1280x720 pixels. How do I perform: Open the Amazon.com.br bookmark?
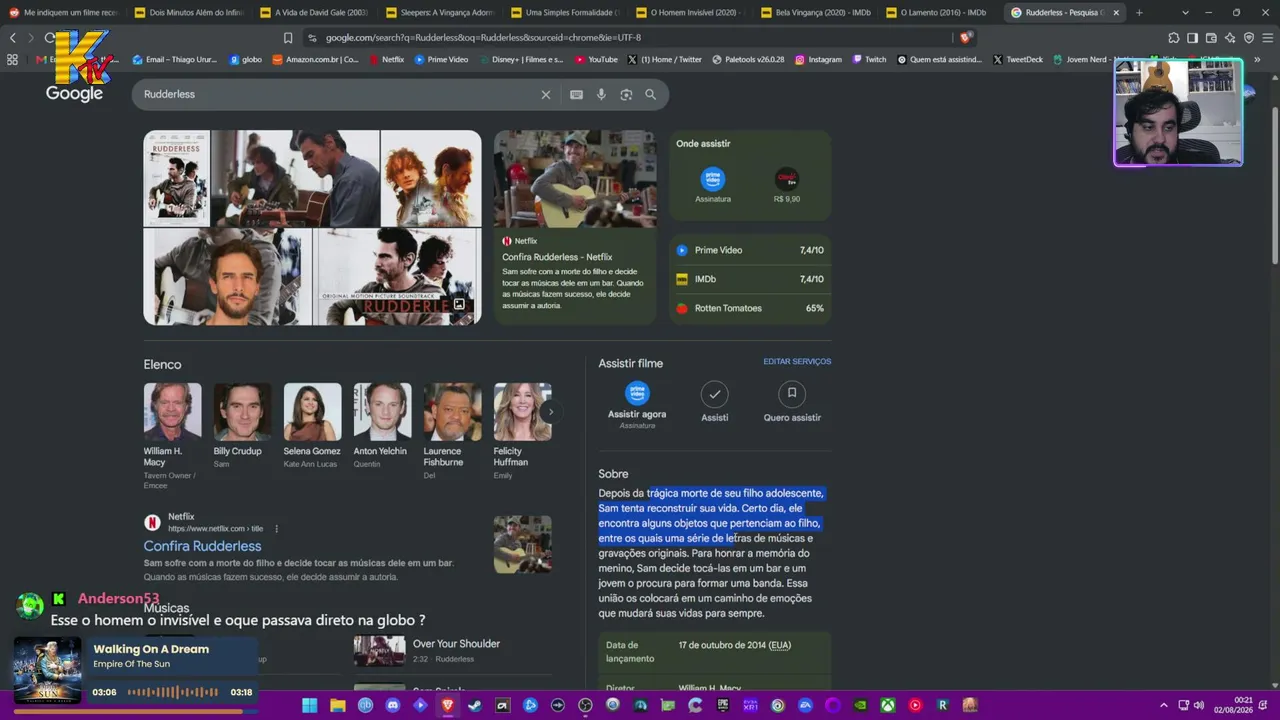pos(315,59)
